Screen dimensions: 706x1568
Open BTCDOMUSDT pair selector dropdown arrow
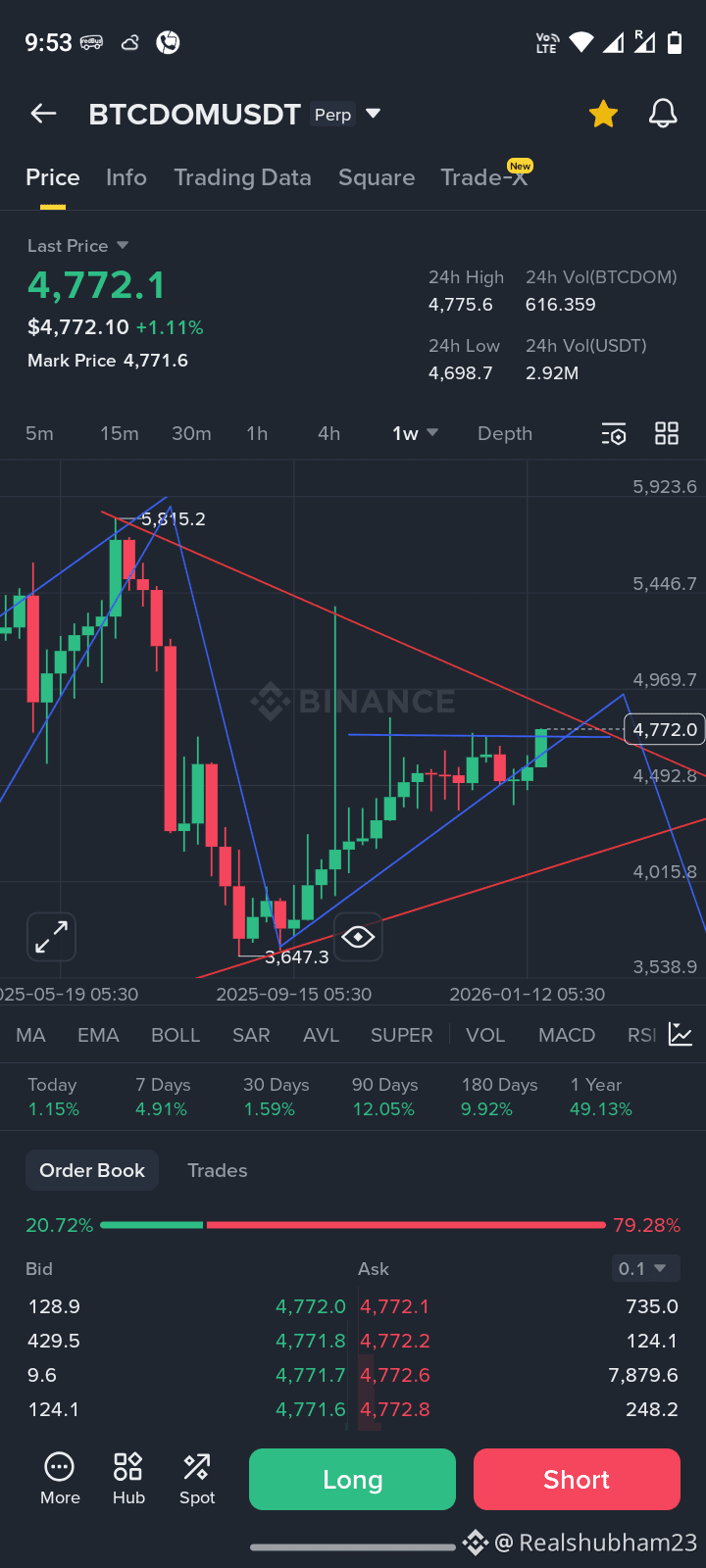[x=373, y=114]
